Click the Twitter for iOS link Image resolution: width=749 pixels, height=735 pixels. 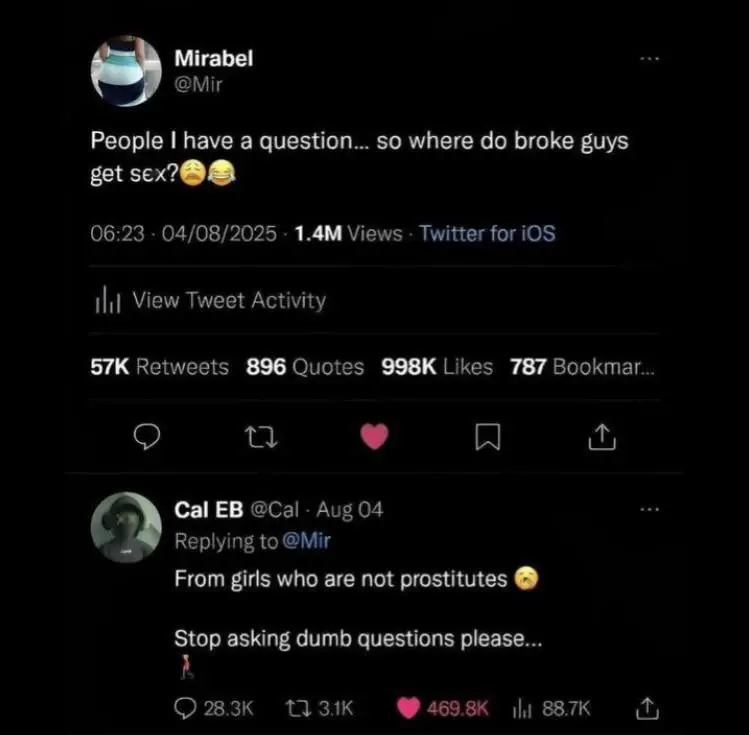(x=487, y=234)
